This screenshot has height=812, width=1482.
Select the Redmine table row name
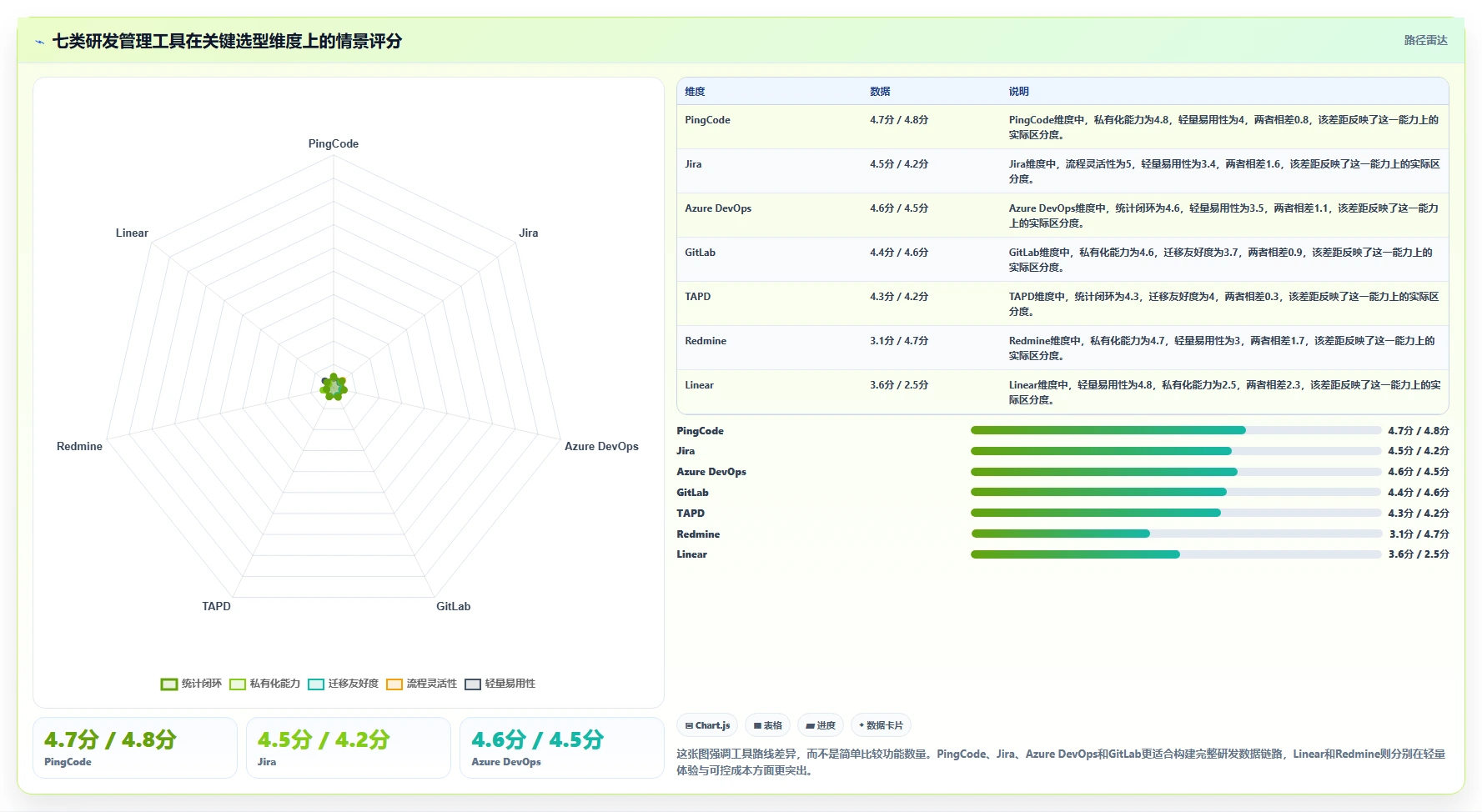[x=706, y=341]
